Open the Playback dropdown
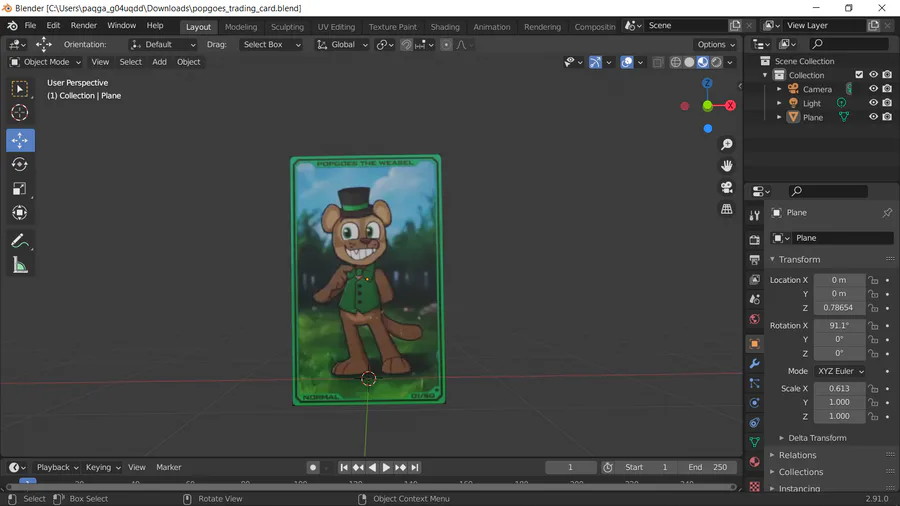This screenshot has width=900, height=506. point(57,468)
